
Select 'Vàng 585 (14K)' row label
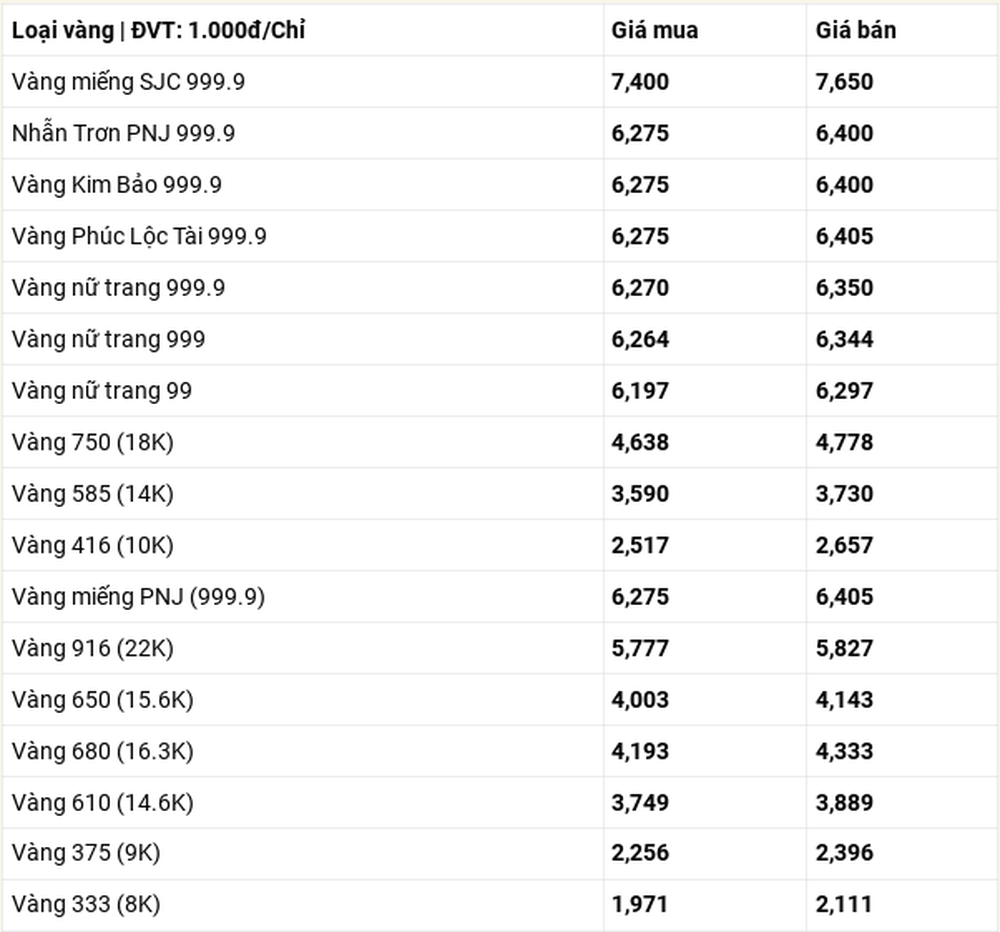[x=92, y=494]
